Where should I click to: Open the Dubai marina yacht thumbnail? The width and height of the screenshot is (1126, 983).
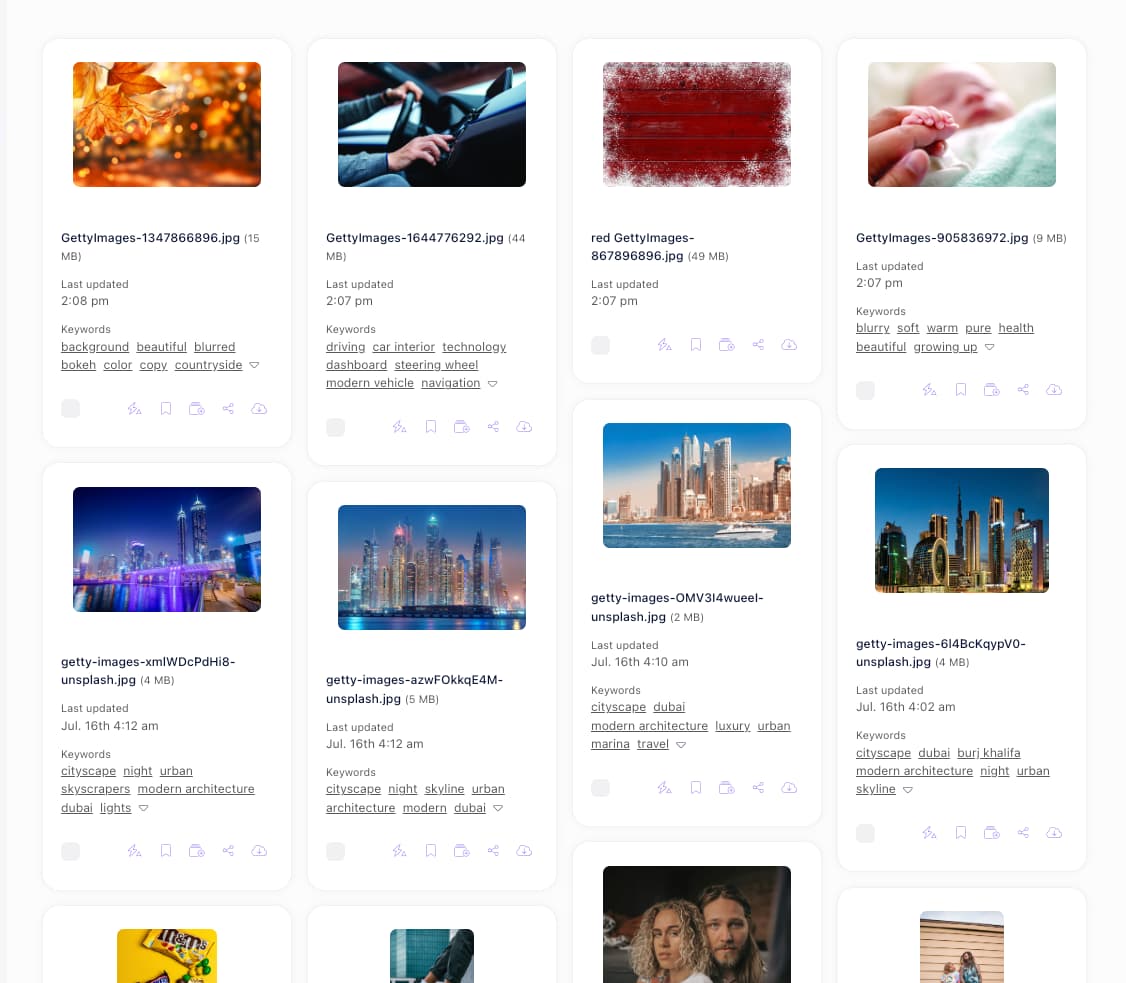[x=697, y=485]
